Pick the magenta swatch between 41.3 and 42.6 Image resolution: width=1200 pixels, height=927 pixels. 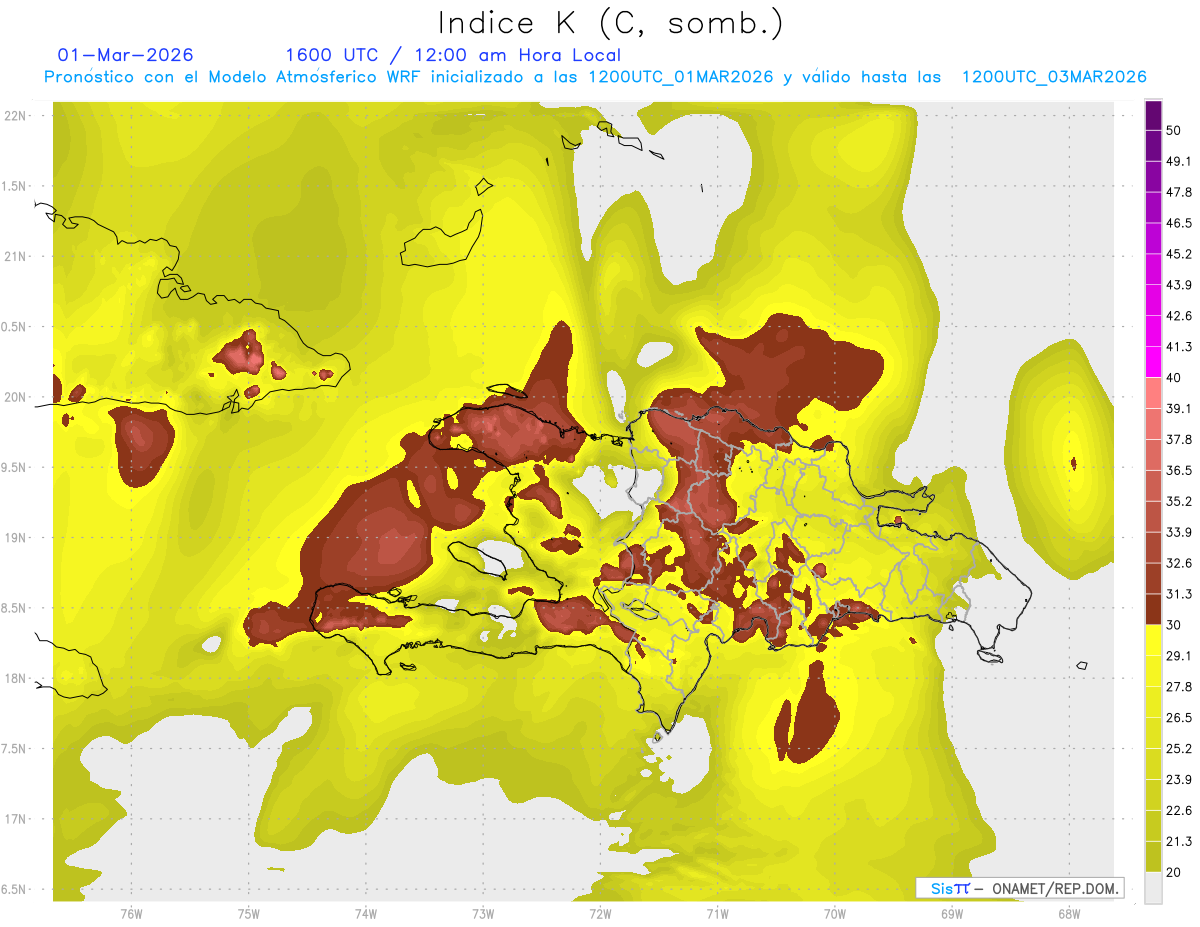pyautogui.click(x=1153, y=331)
